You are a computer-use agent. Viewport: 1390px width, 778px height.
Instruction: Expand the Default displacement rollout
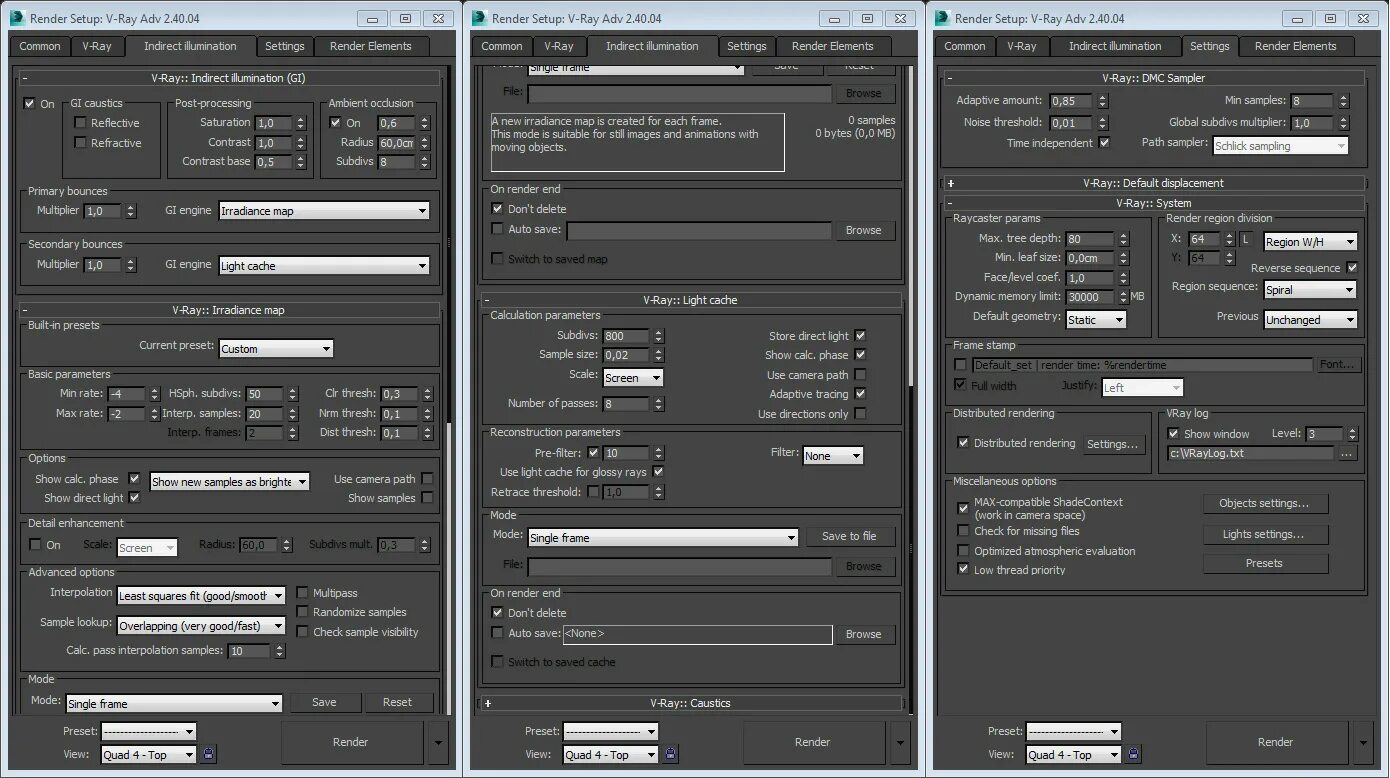click(x=950, y=183)
